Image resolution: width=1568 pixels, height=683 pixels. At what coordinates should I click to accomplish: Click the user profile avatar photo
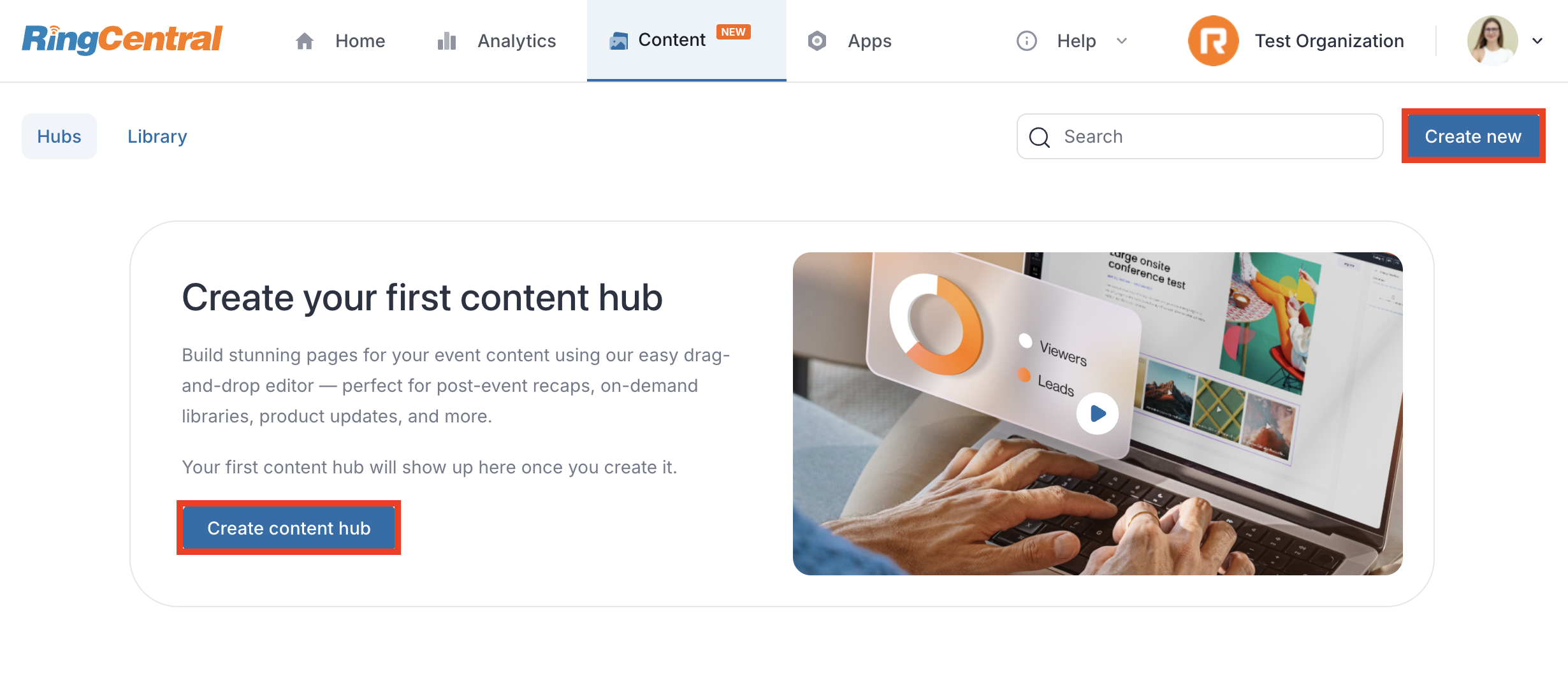pyautogui.click(x=1492, y=41)
